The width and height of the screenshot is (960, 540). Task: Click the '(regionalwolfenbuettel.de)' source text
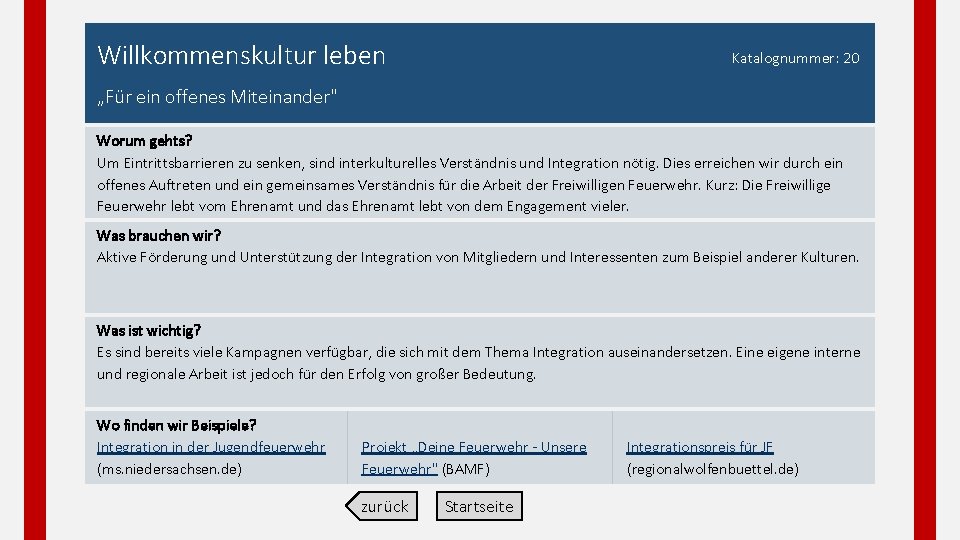click(x=713, y=469)
